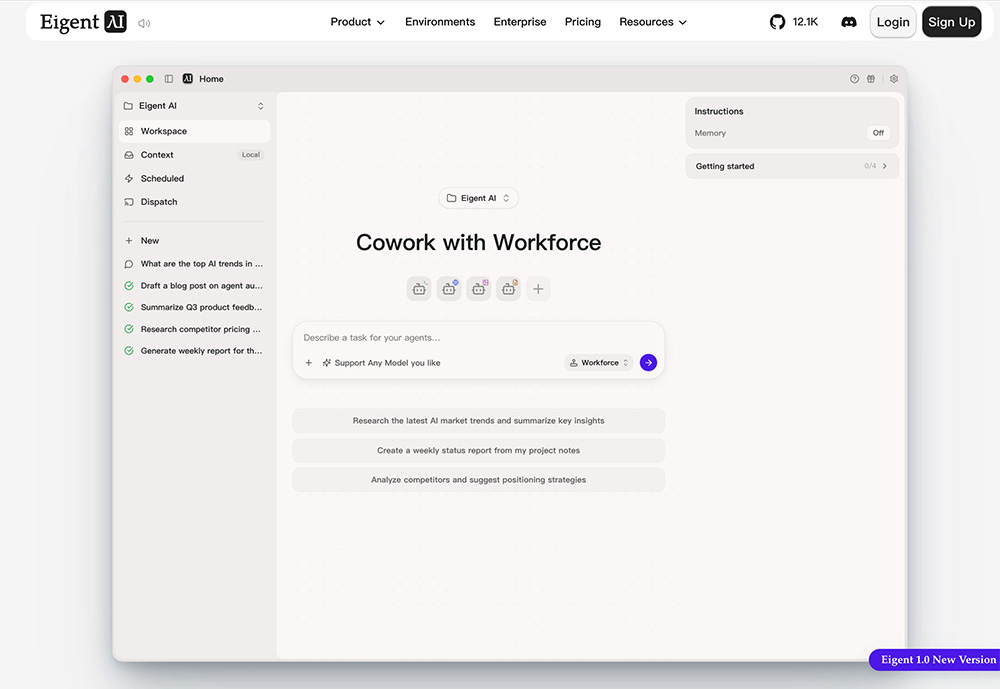Open the centered Eigent AI folder dropdown

click(478, 198)
